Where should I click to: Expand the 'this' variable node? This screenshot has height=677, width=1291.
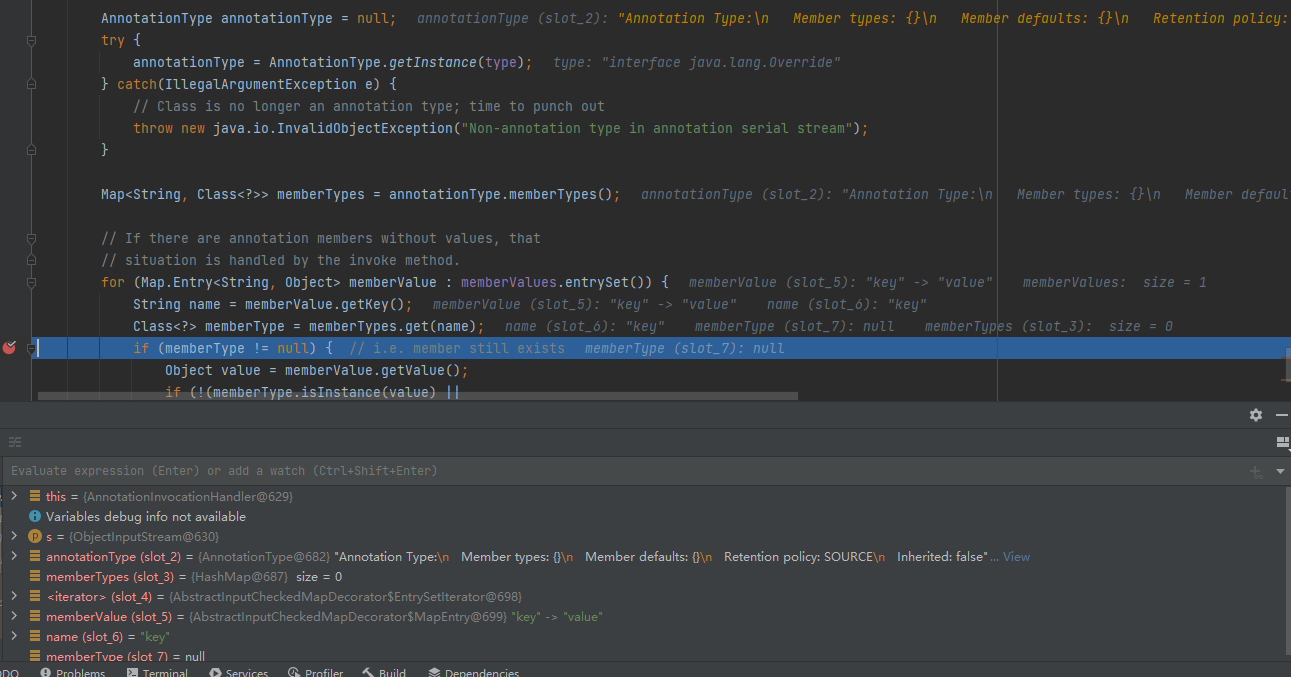pyautogui.click(x=13, y=496)
